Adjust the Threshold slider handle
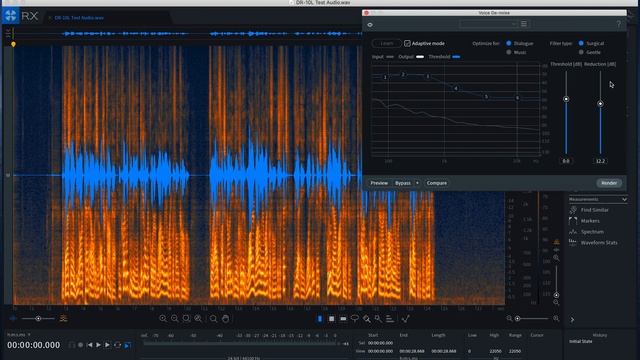The image size is (640, 360). click(x=566, y=99)
